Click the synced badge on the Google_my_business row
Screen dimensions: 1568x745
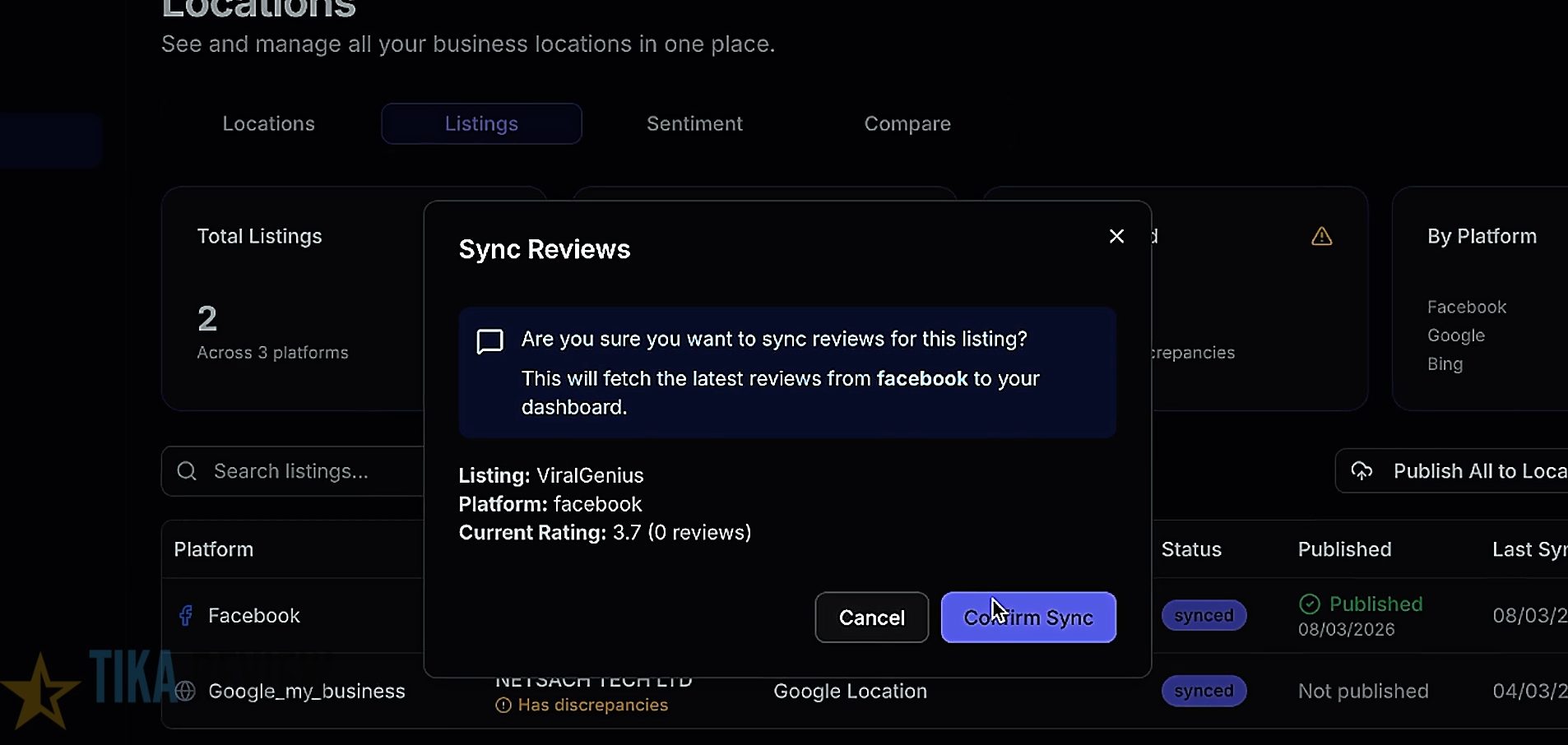coord(1204,691)
